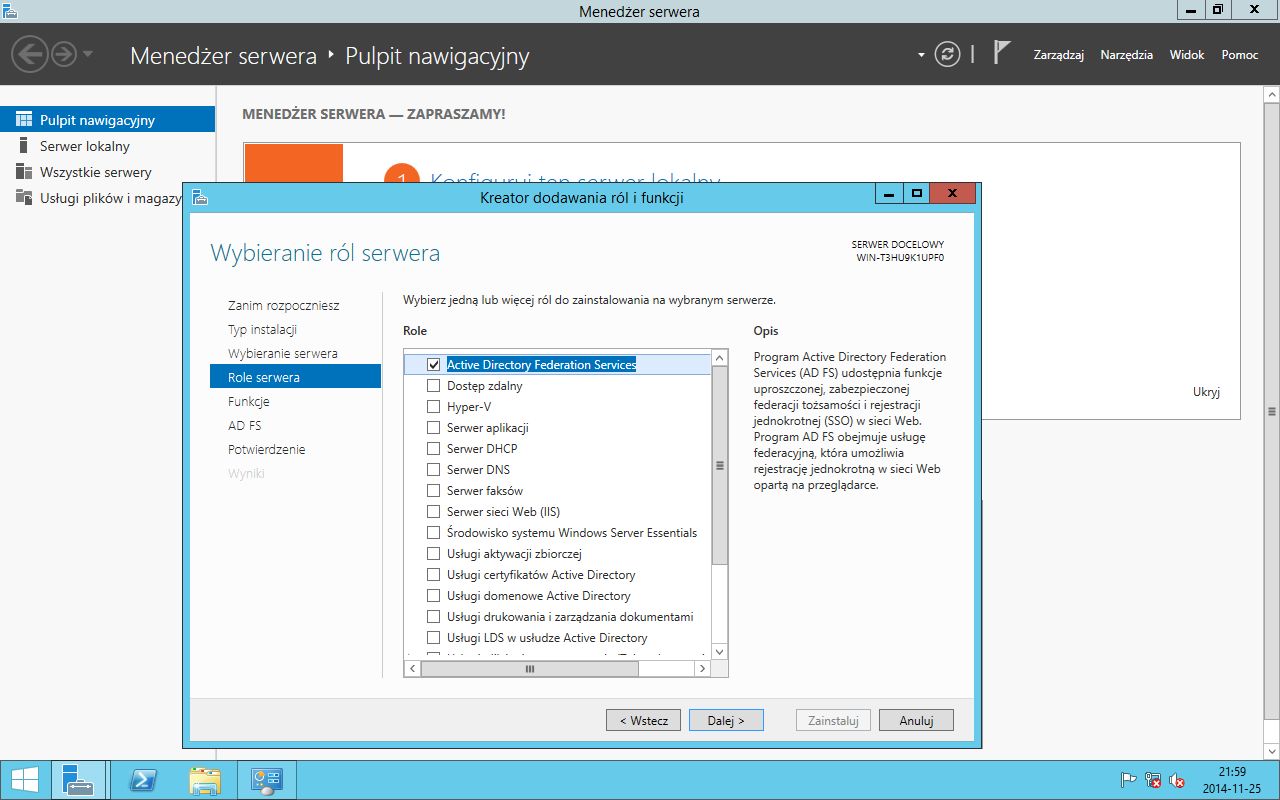Open the Widok menu
1280x800 pixels.
point(1187,55)
